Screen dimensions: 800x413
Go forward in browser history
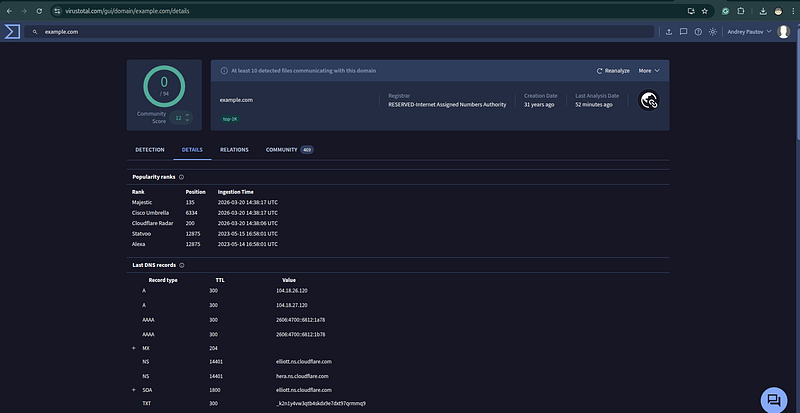[x=24, y=11]
